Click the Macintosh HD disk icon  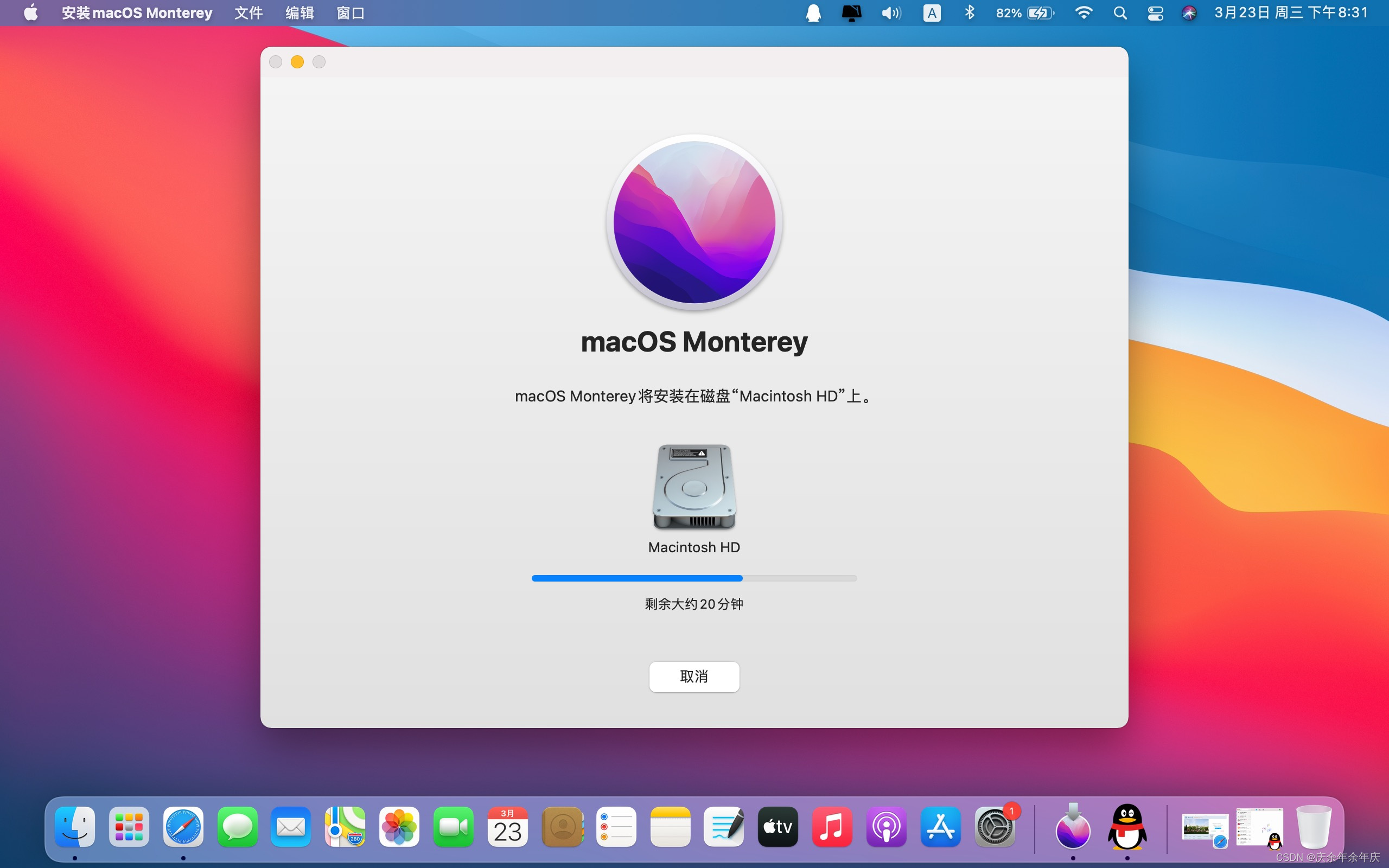[x=694, y=486]
